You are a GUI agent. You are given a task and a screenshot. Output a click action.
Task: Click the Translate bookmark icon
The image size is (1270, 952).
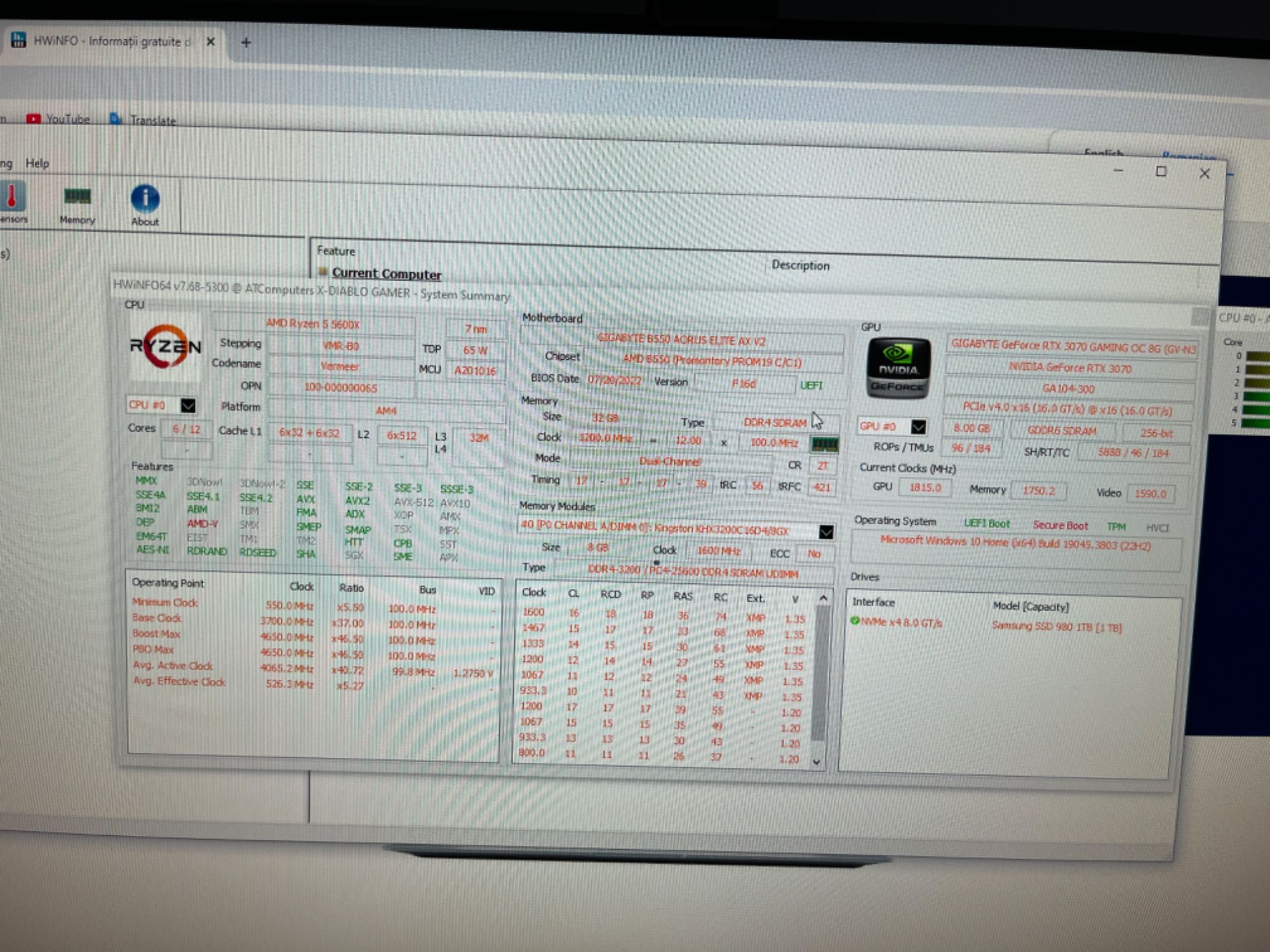point(116,119)
